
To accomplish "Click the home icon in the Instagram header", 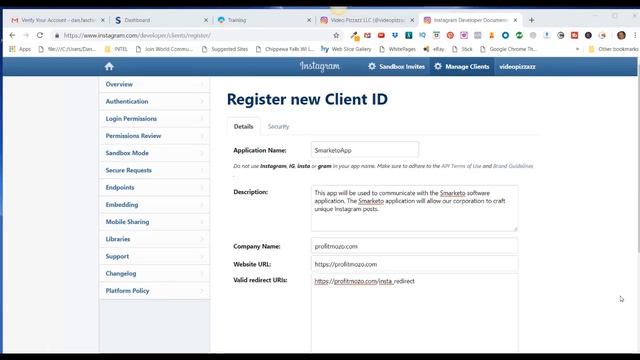I will click(109, 66).
